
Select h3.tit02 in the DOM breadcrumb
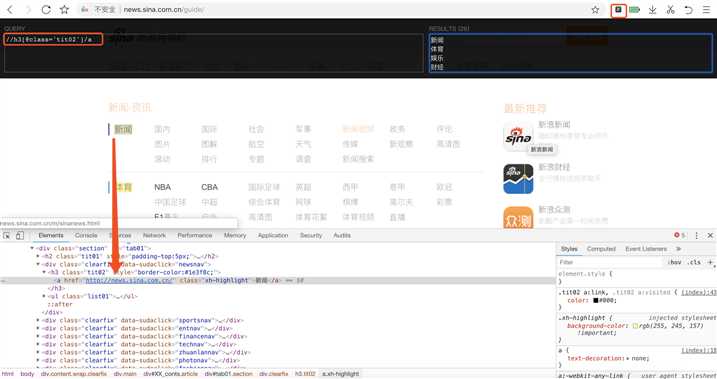(305, 374)
